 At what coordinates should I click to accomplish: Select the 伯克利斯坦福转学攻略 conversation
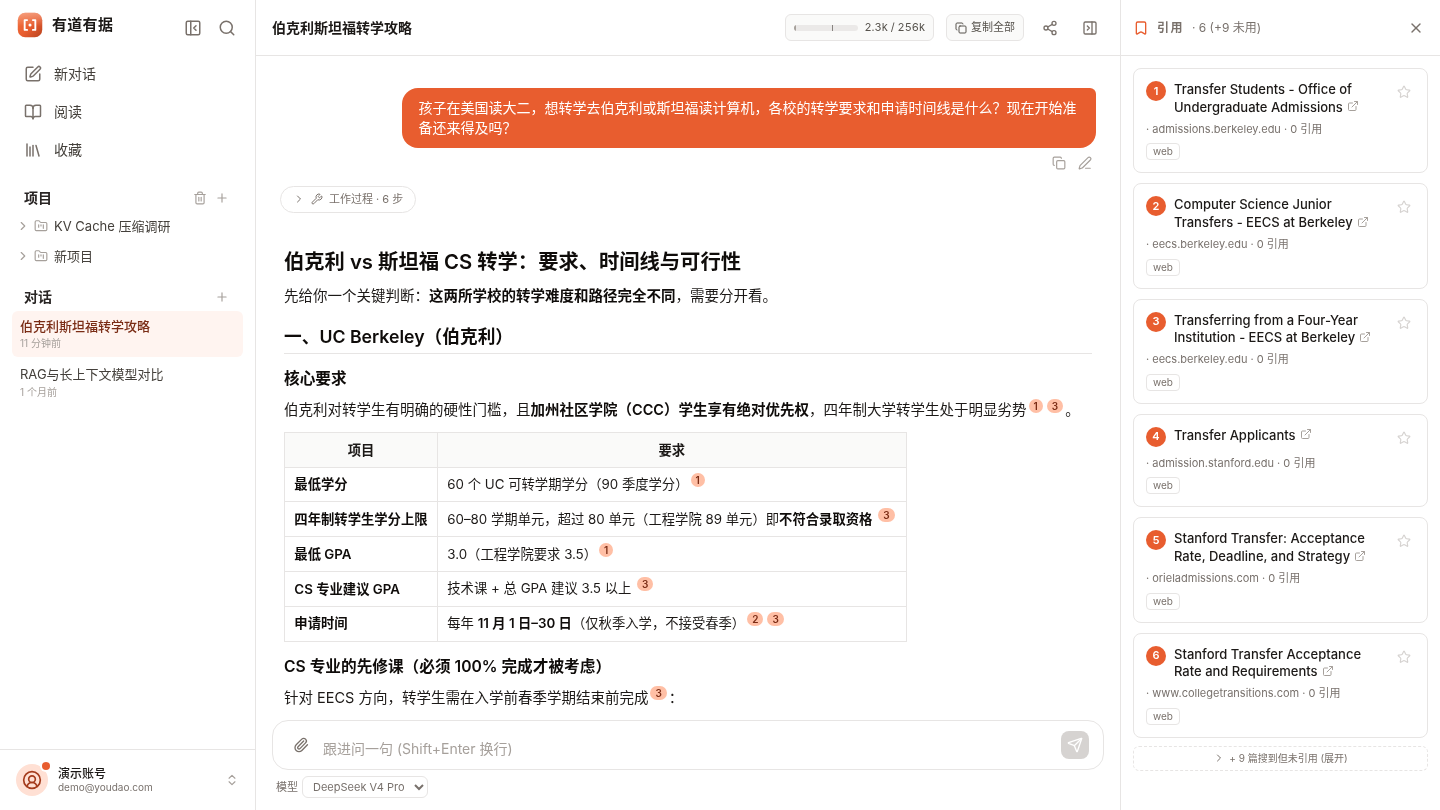tap(127, 334)
